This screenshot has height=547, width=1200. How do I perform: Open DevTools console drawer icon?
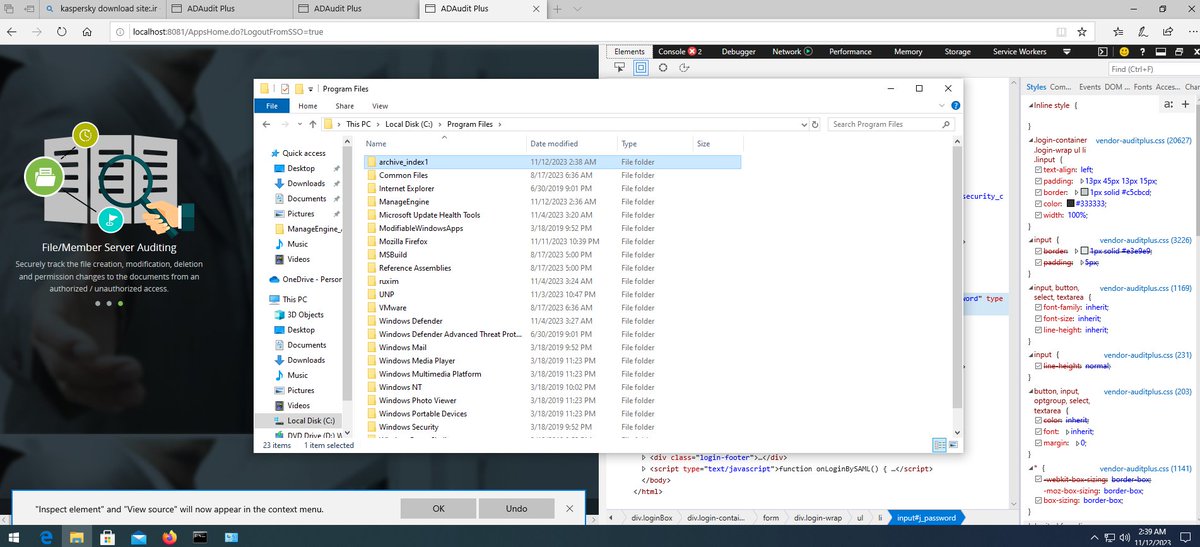1103,51
